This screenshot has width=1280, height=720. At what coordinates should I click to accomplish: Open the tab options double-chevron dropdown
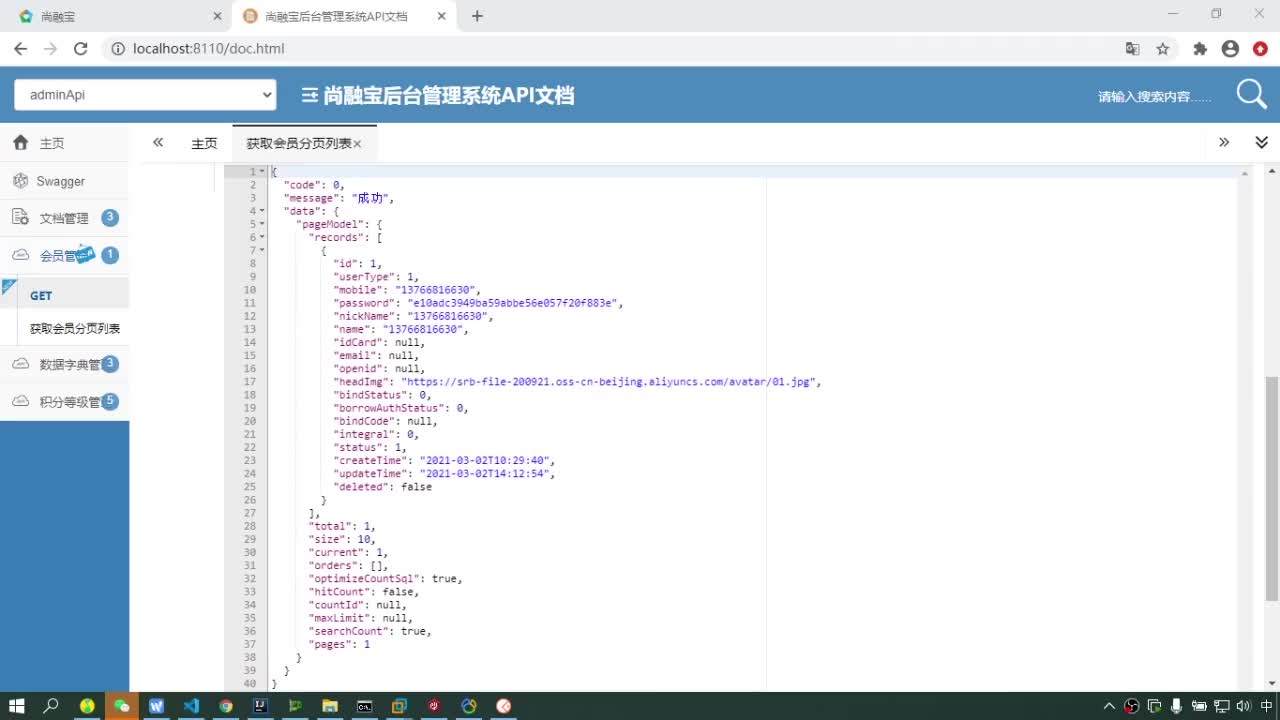pos(1261,143)
